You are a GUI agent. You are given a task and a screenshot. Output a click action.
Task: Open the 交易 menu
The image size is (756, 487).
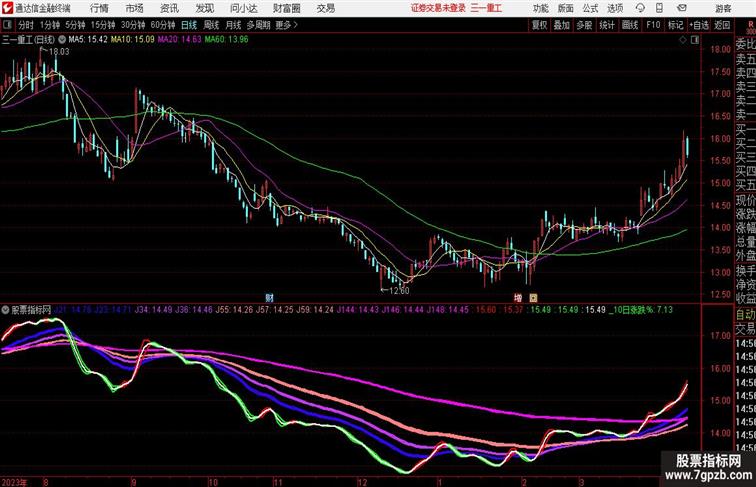[x=326, y=8]
